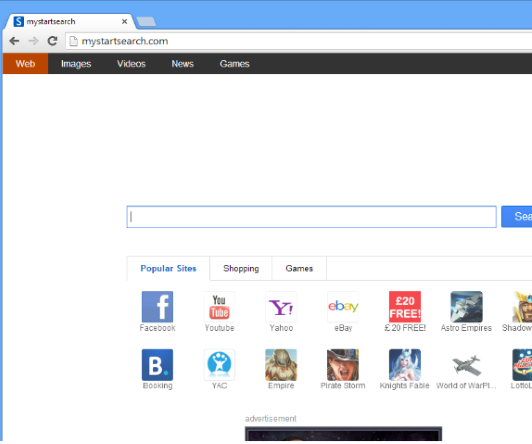Select the Shopping tab
The image size is (532, 444).
[241, 268]
